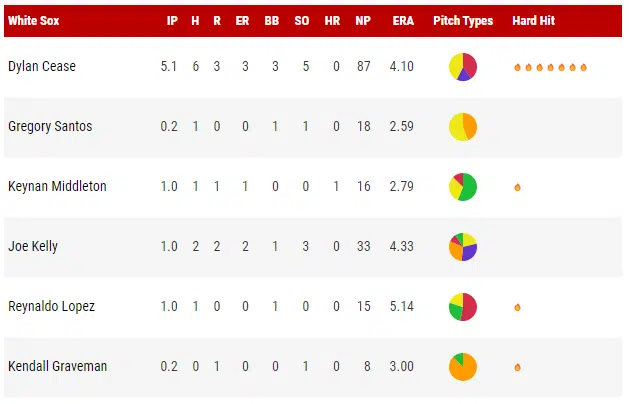Click Keynan Middleton's pitch types pie chart
Viewport: 629px width, 404px height.
point(463,187)
